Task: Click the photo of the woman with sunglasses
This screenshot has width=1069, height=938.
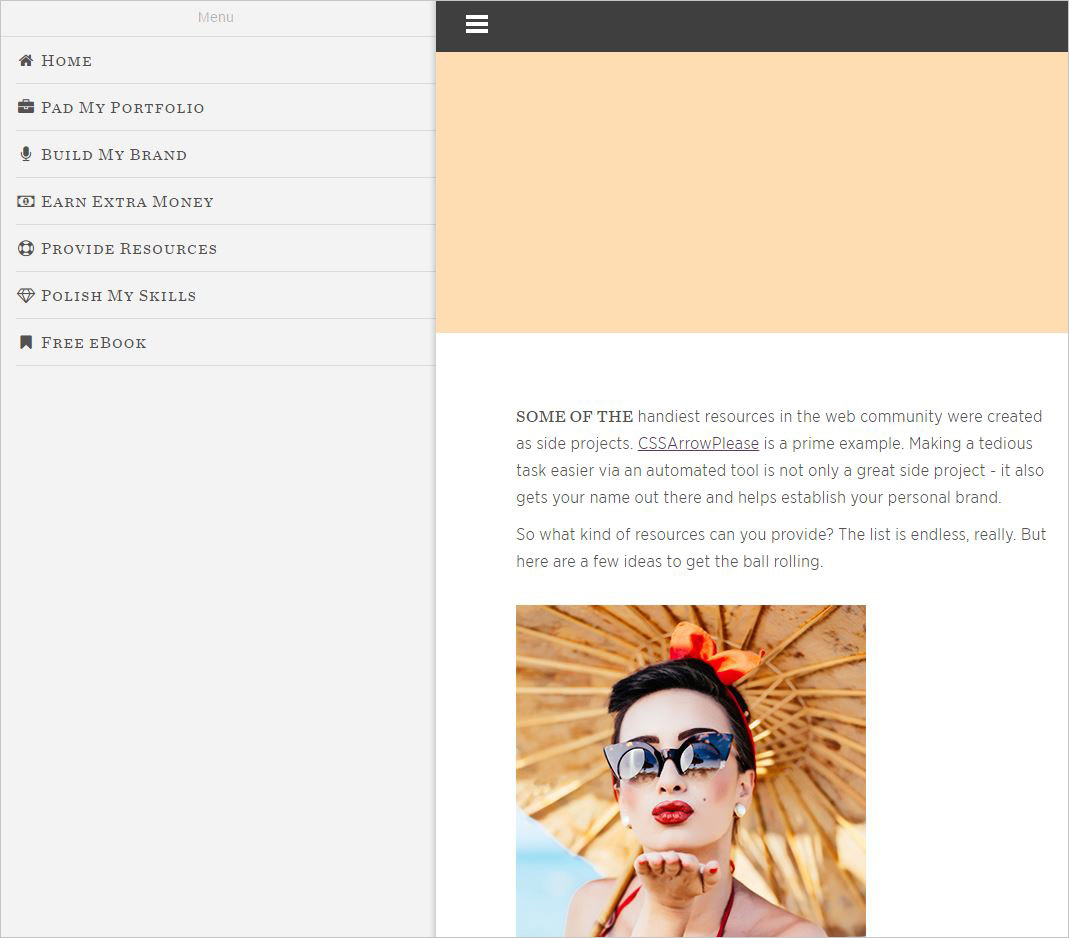Action: [x=691, y=771]
